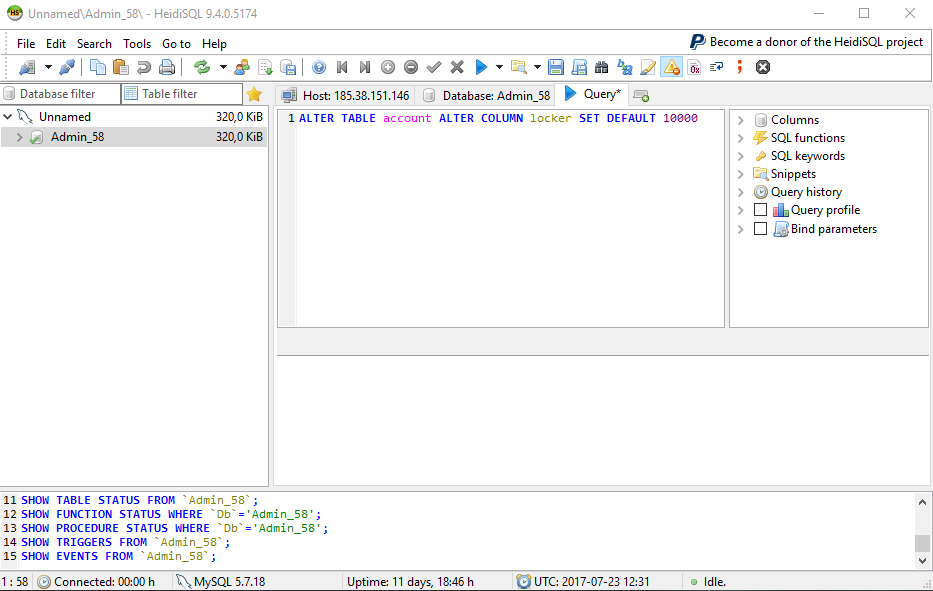Click the Load SQL file icon
The height and width of the screenshot is (591, 933).
pyautogui.click(x=265, y=67)
